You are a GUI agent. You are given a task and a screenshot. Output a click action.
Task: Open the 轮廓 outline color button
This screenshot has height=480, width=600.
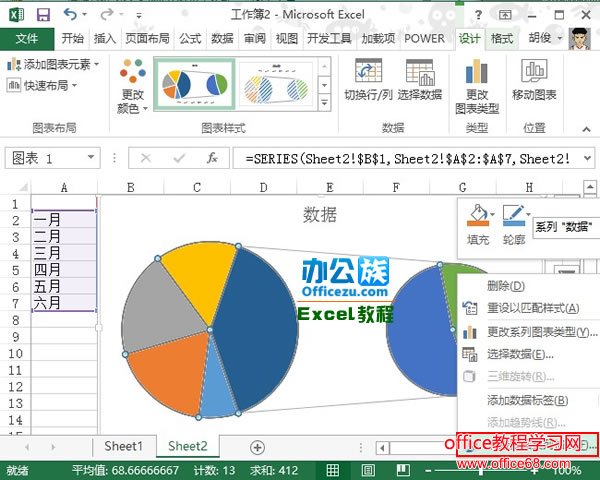coord(514,225)
